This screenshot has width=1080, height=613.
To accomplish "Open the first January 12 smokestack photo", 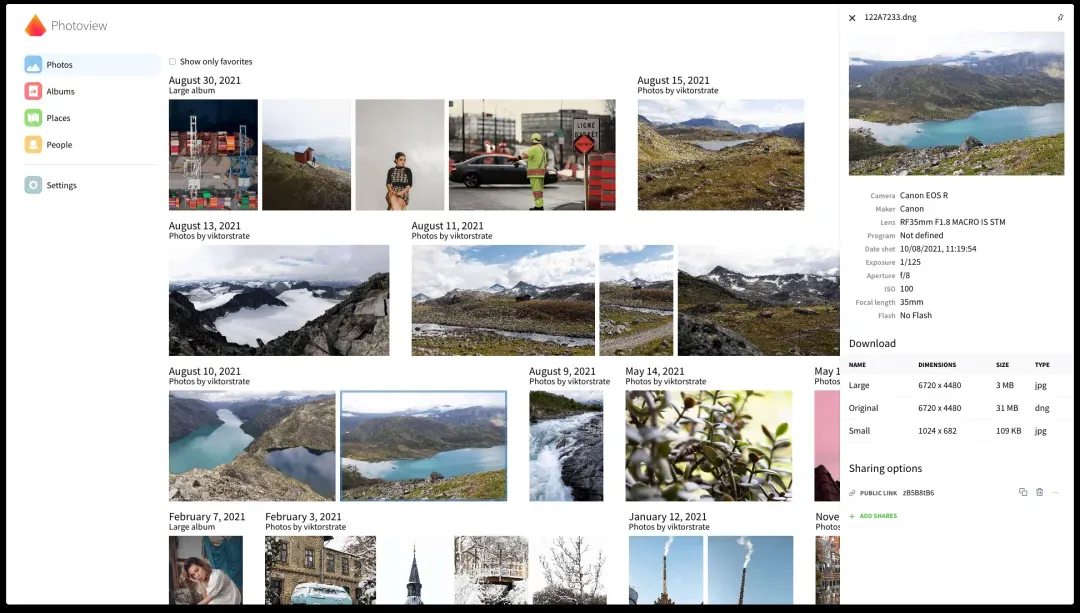I will point(666,570).
